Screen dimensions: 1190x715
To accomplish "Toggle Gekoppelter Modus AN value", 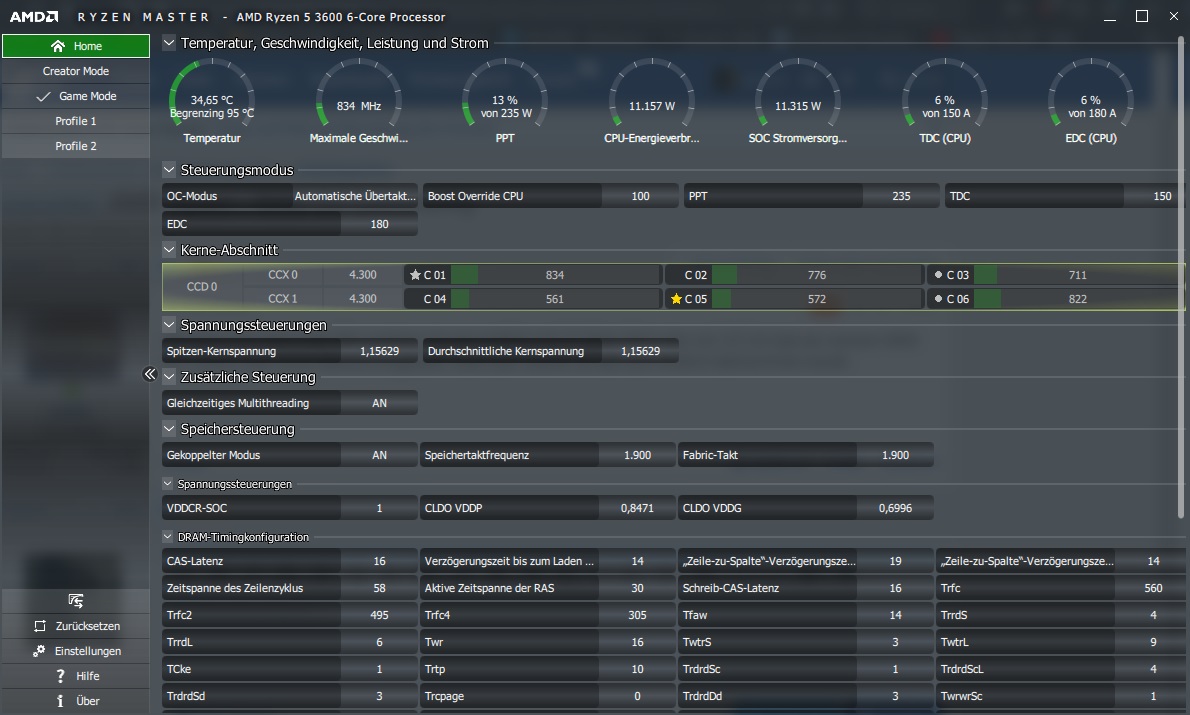I will point(379,455).
